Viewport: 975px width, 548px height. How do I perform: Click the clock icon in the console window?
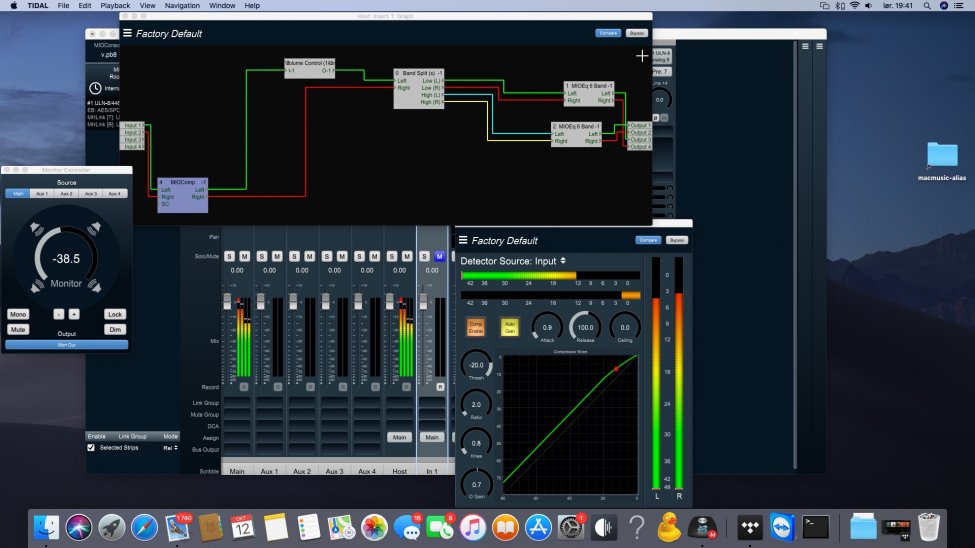click(95, 88)
